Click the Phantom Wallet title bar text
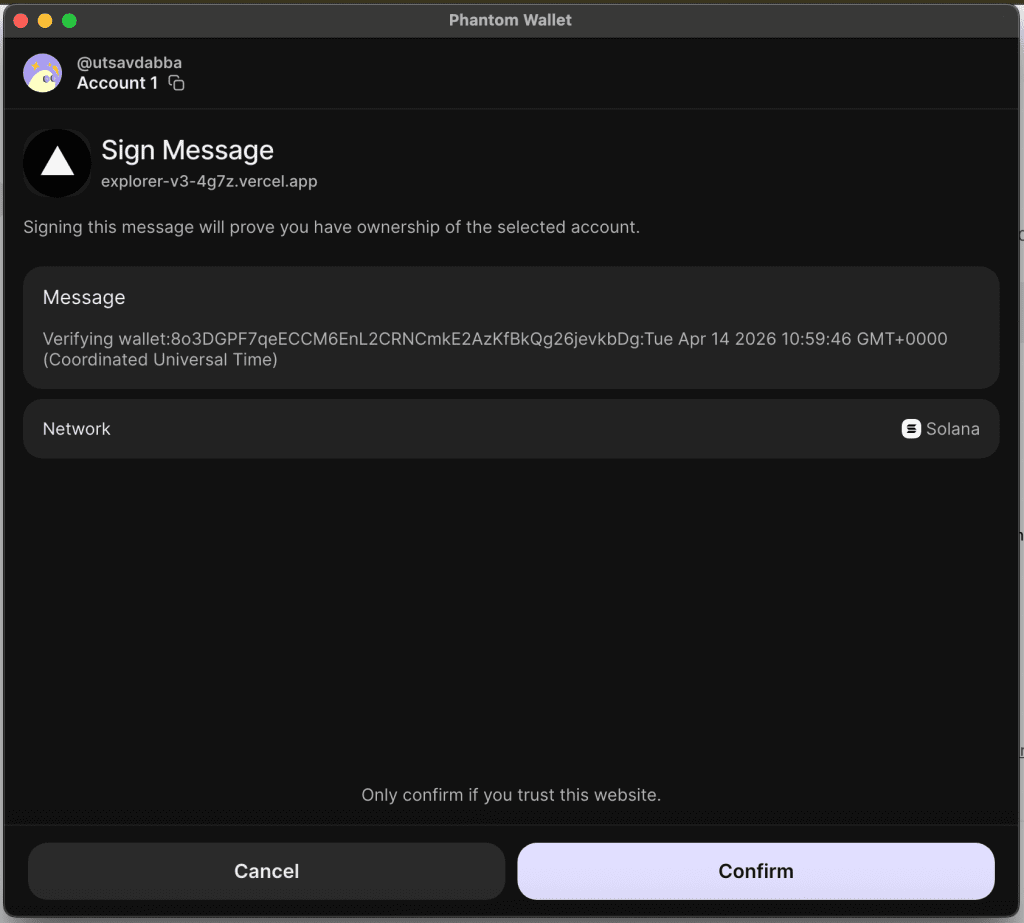Screen dimensions: 1024x923 [x=510, y=20]
